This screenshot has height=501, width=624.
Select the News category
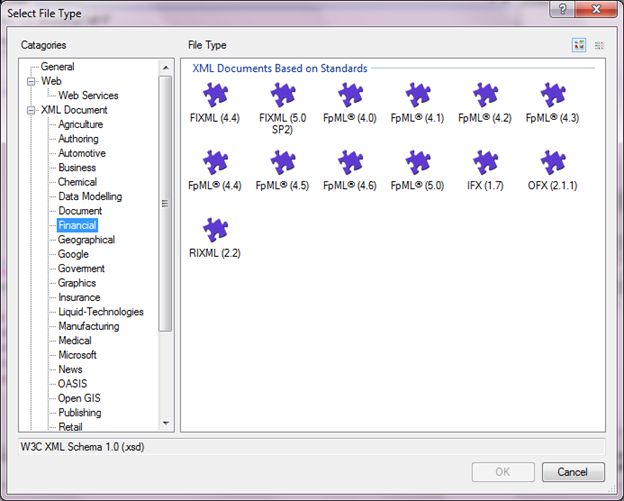pos(70,369)
